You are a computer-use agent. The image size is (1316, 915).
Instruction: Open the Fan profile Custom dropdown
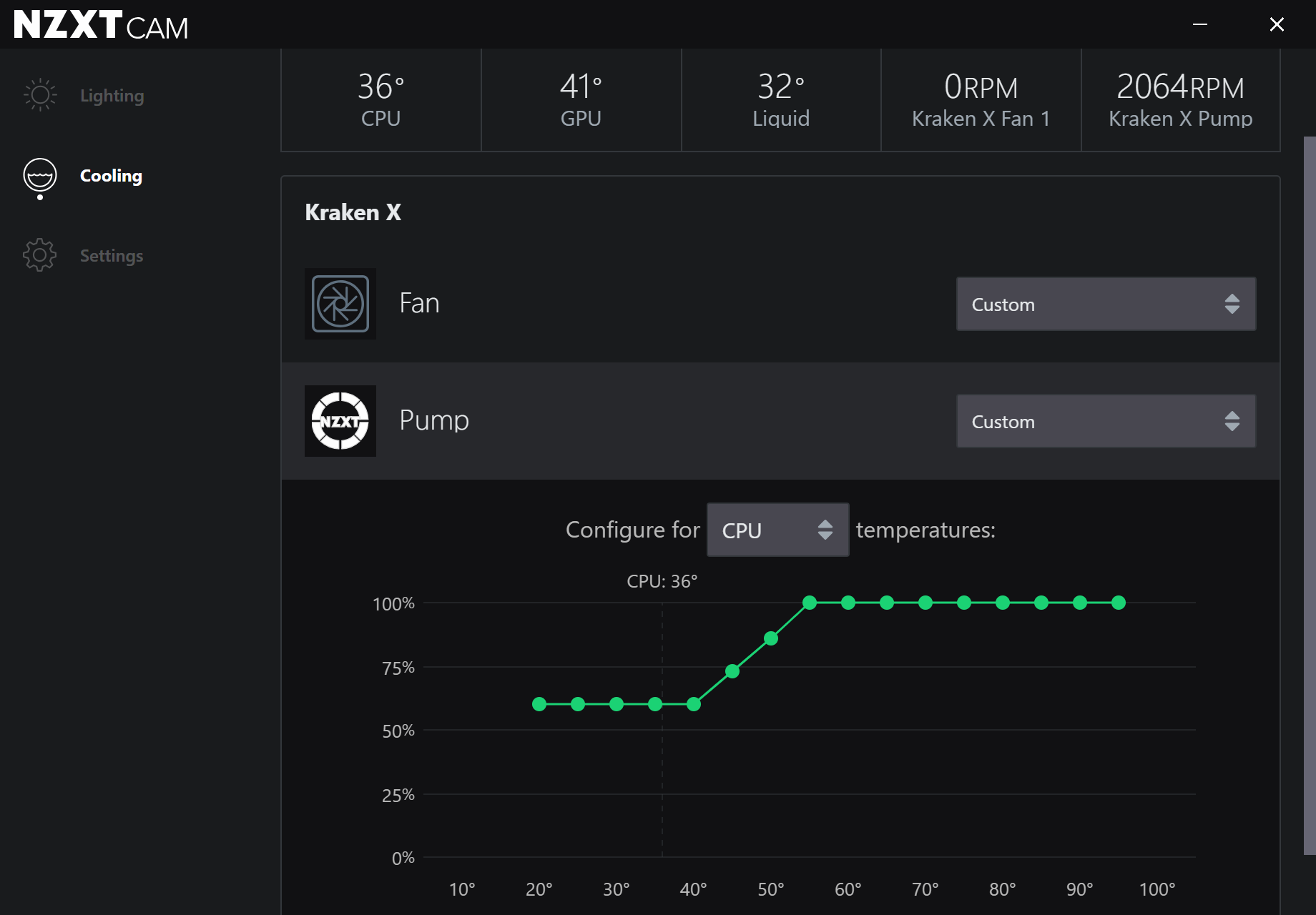pyautogui.click(x=1106, y=304)
